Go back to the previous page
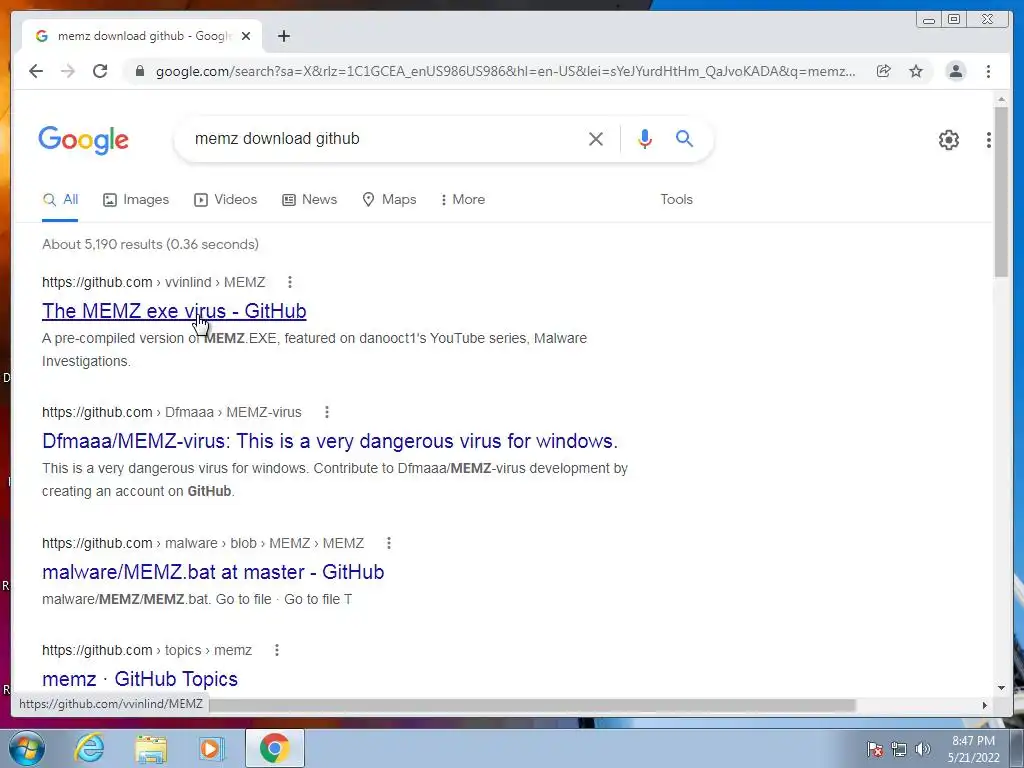Screen dimensions: 1024x768 [x=36, y=71]
